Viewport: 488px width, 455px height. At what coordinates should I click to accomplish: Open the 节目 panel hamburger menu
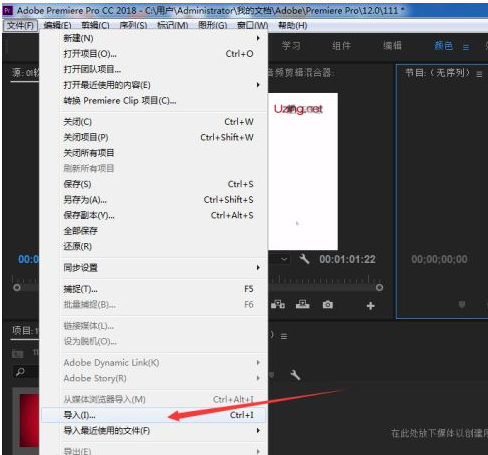[x=479, y=74]
